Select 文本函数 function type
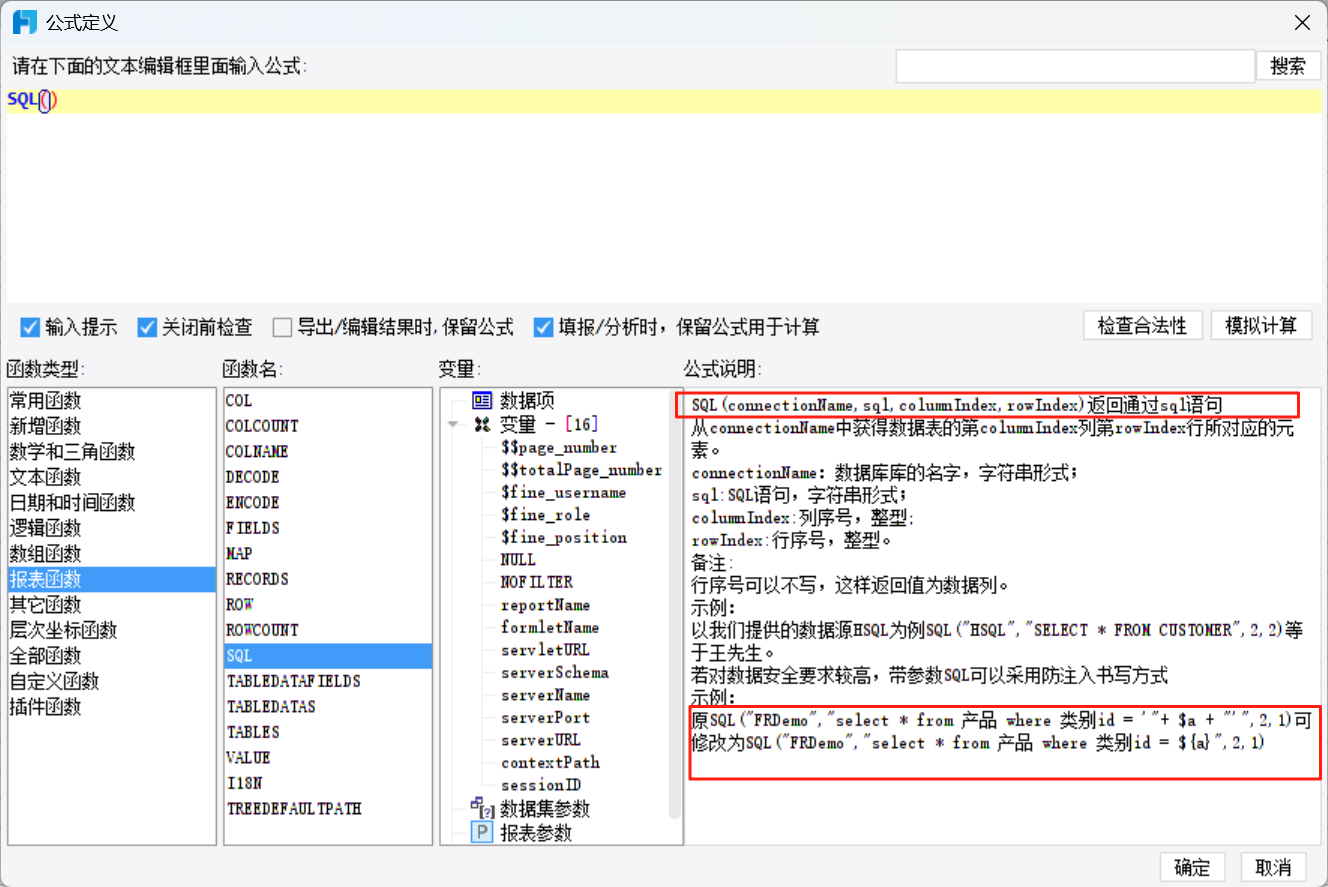Screen dimensions: 1328x887 point(111,477)
